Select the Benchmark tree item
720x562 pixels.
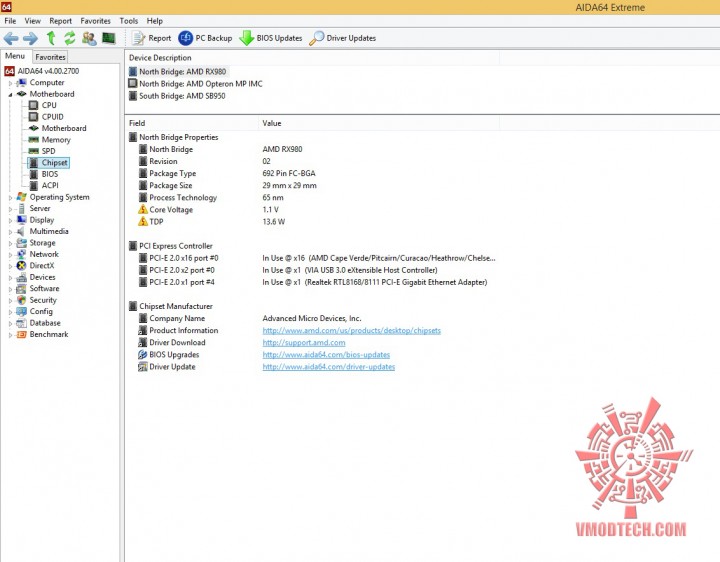click(49, 334)
